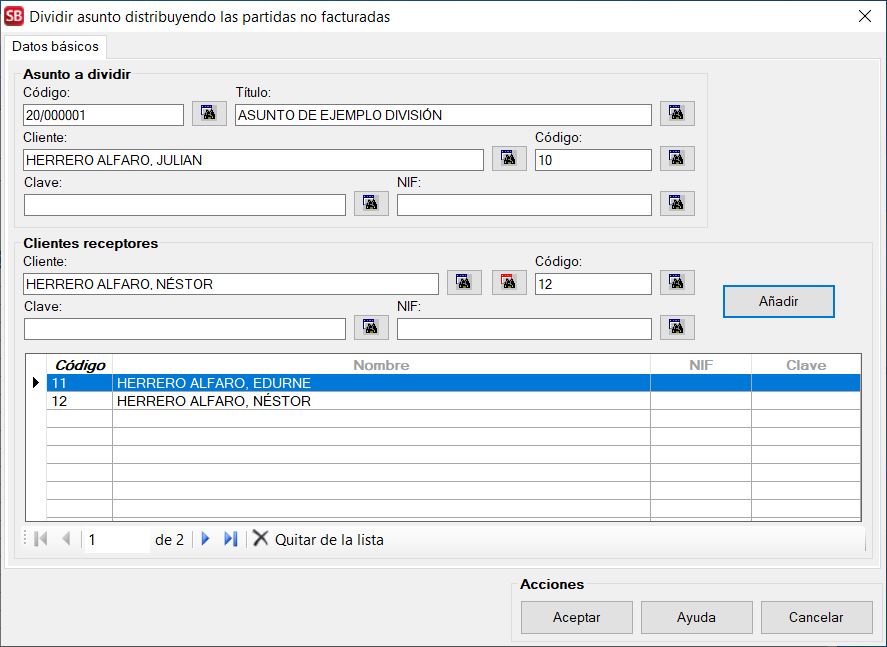Screen dimensions: 887x647
Task: Click search icon next to receptor Clave field
Action: click(x=369, y=328)
